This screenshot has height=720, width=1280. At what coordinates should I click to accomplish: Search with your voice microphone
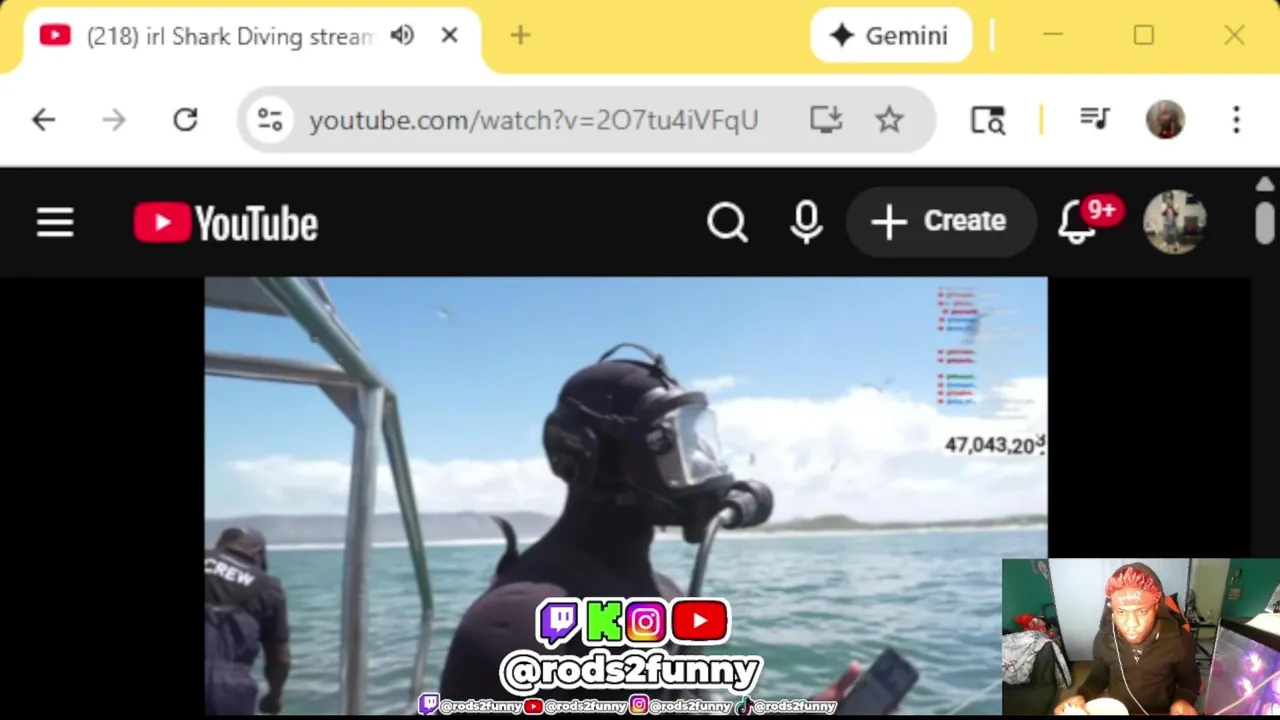click(x=806, y=222)
